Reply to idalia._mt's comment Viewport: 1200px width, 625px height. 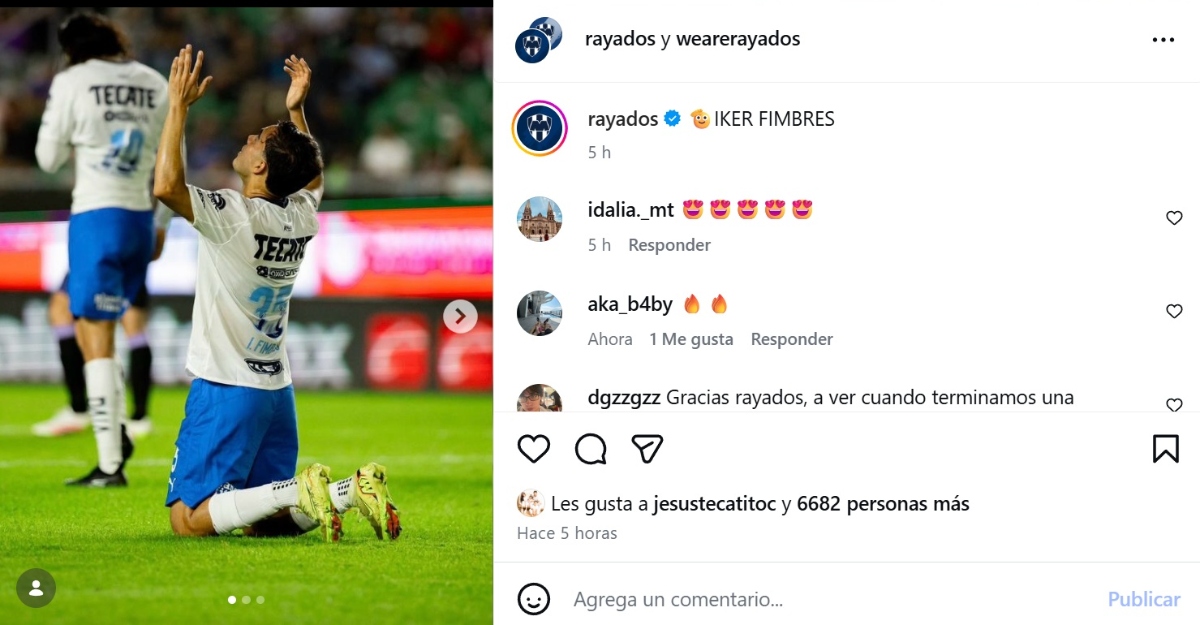(669, 245)
